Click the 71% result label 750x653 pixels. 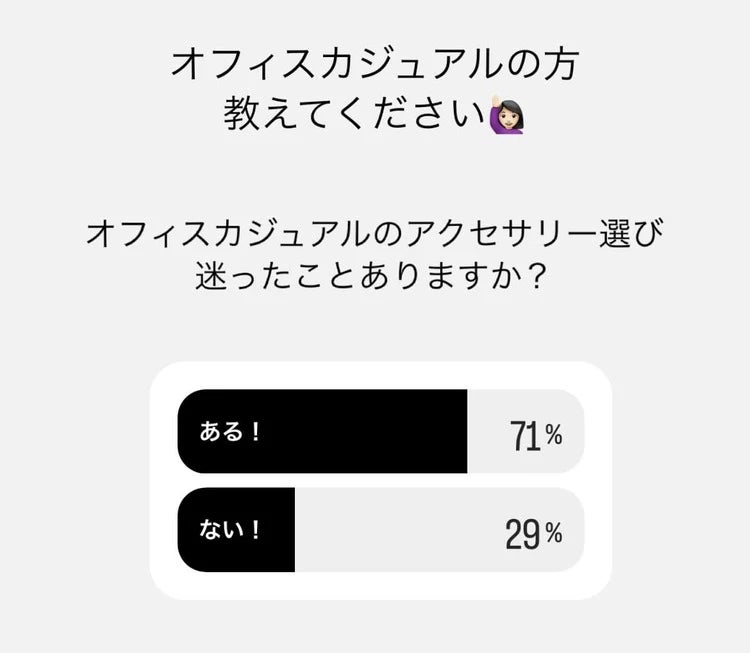536,436
